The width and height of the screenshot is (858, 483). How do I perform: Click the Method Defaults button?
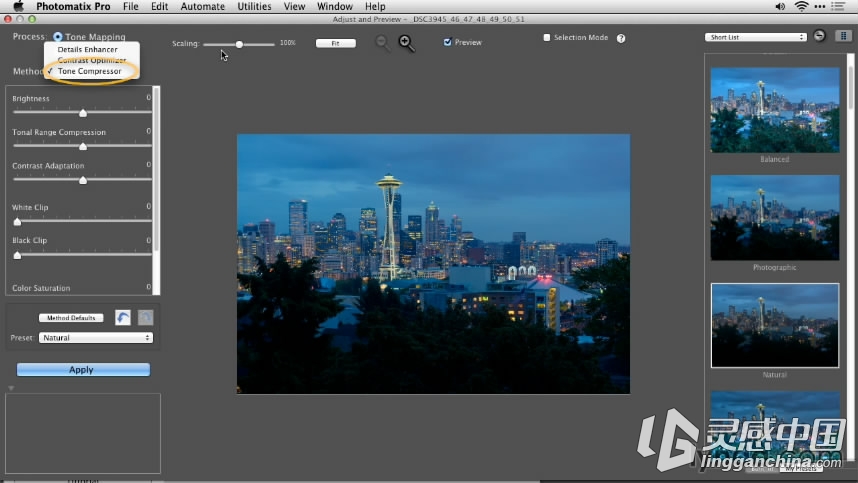71,318
